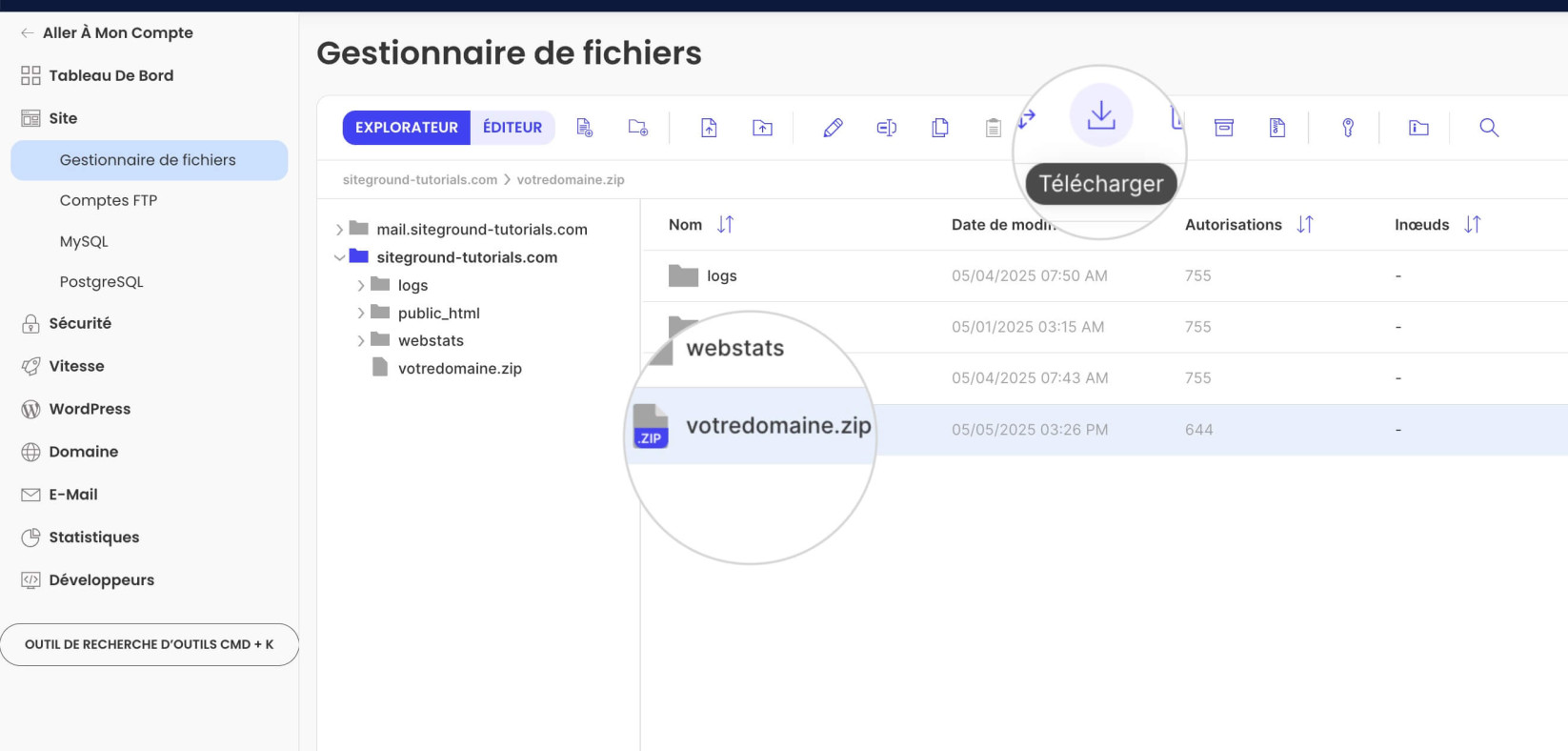The image size is (1568, 751).
Task: Open the E-Mail sidebar section
Action: [x=73, y=495]
